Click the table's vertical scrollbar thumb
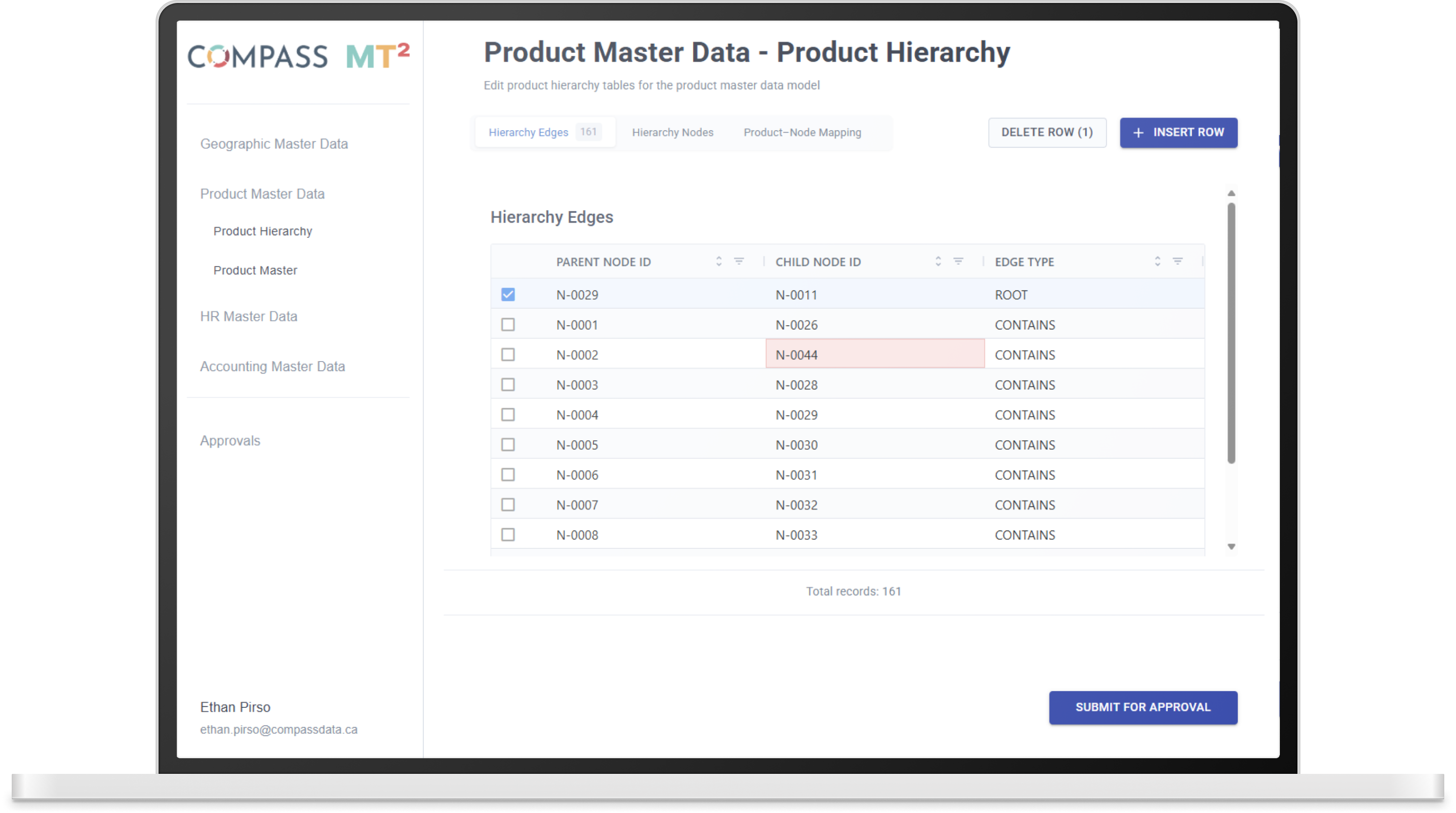The height and width of the screenshot is (813, 1456). click(1231, 333)
